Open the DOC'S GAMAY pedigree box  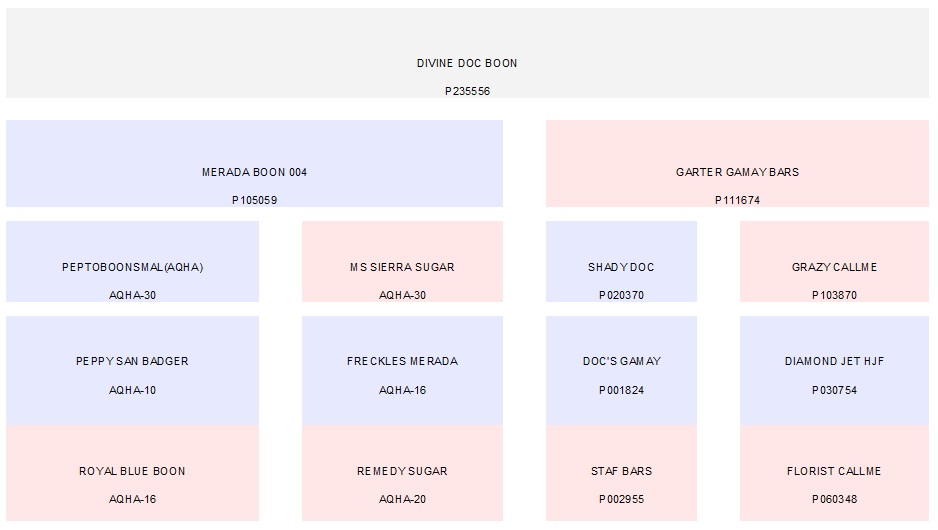(x=621, y=361)
